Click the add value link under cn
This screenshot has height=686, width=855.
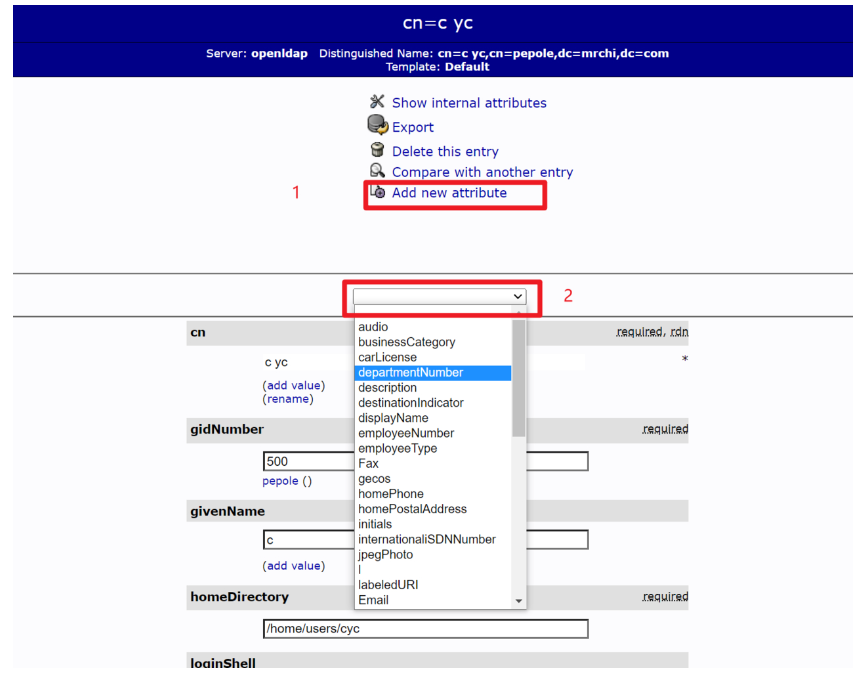293,385
